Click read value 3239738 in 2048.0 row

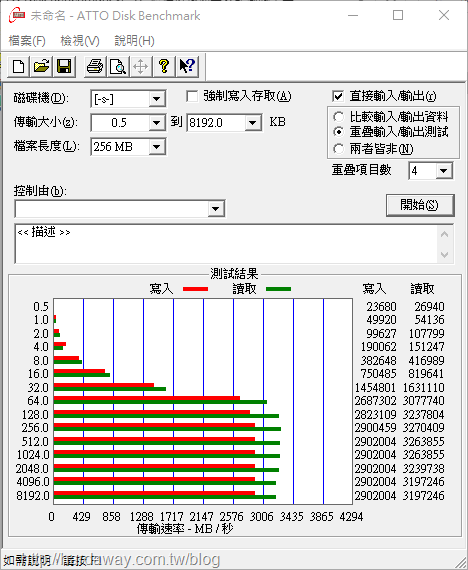coord(424,469)
